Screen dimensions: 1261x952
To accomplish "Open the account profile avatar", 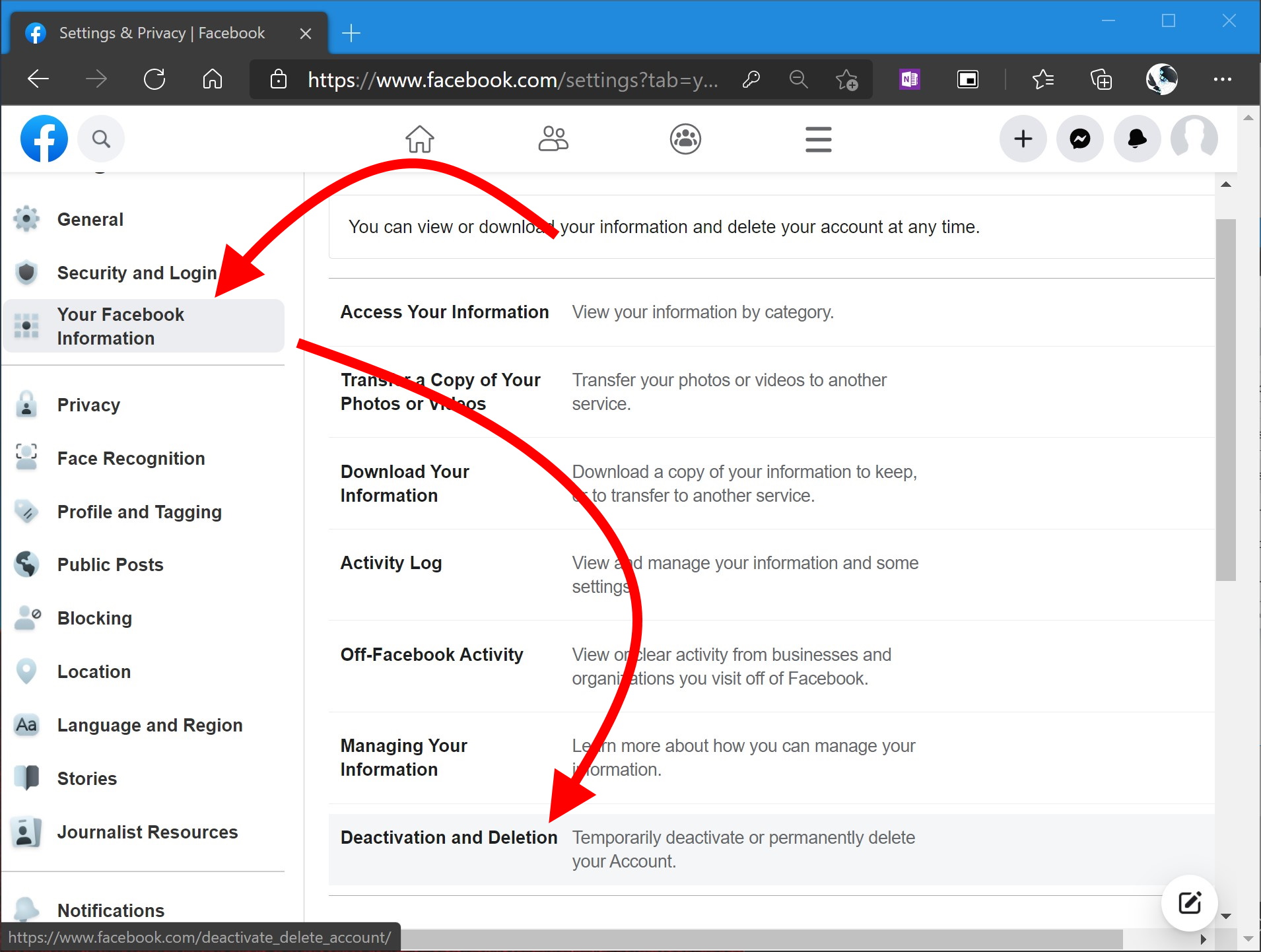I will click(1194, 139).
